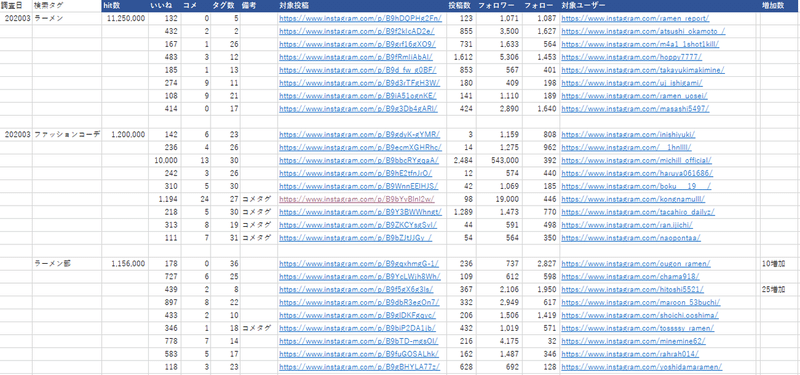Open post link B9YcLWjh8Wh
Image resolution: width=800 pixels, height=375 pixels.
[x=360, y=277]
